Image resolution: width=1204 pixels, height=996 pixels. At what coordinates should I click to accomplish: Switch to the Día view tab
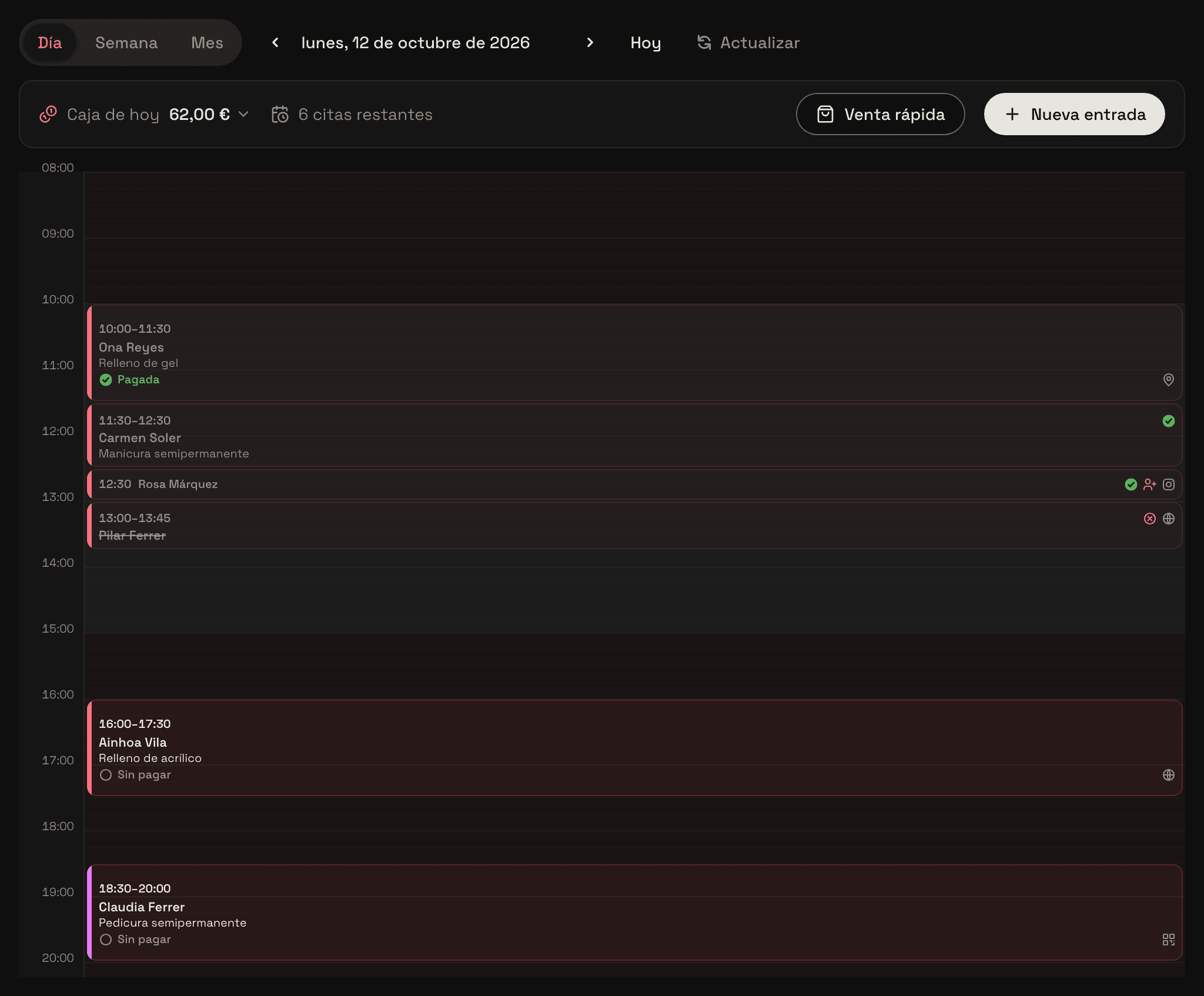[x=50, y=43]
